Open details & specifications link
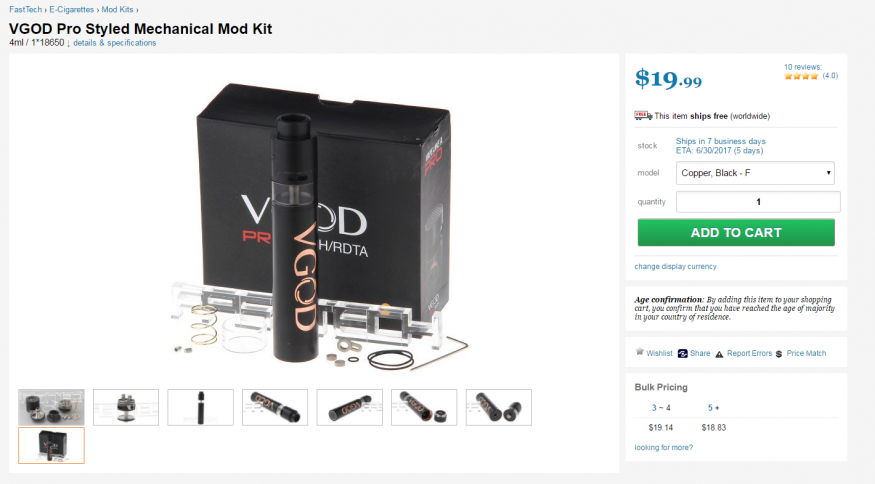875x484 pixels. tap(114, 43)
